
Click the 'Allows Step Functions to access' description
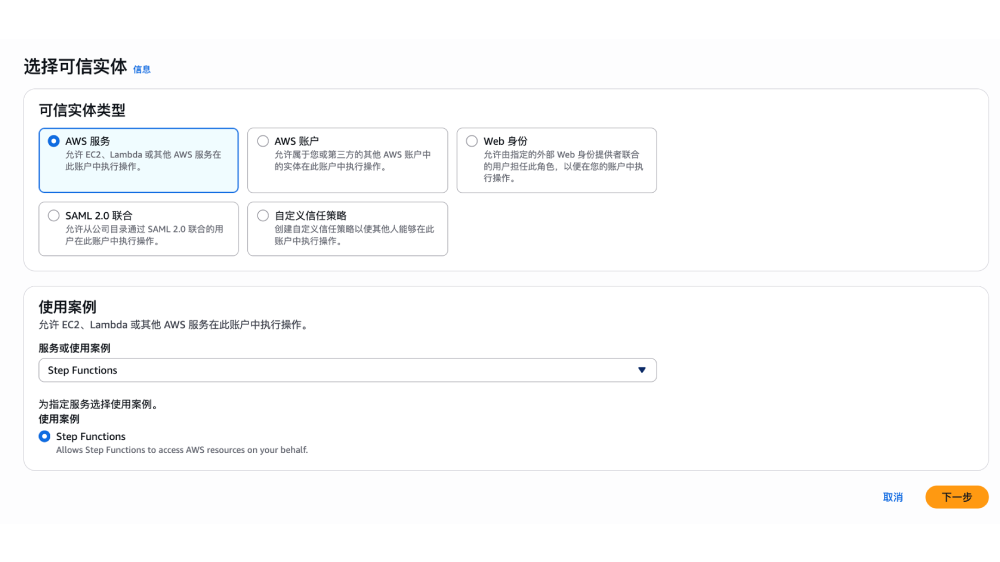(x=182, y=451)
